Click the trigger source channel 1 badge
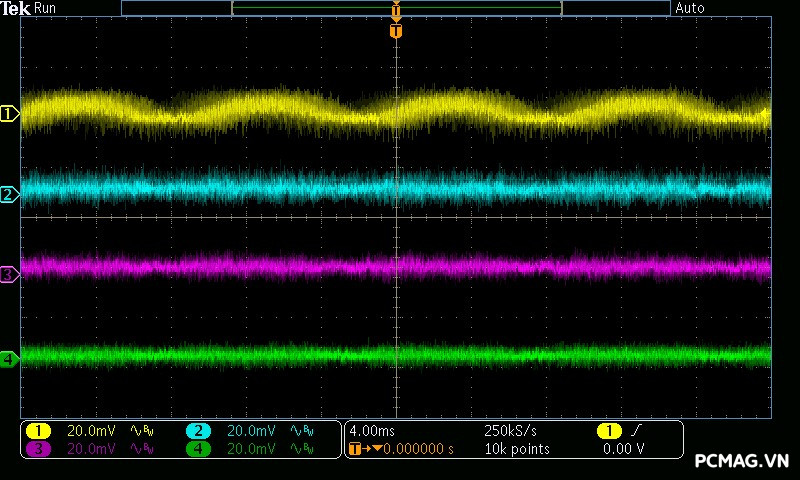Viewport: 800px width, 480px height. point(608,430)
